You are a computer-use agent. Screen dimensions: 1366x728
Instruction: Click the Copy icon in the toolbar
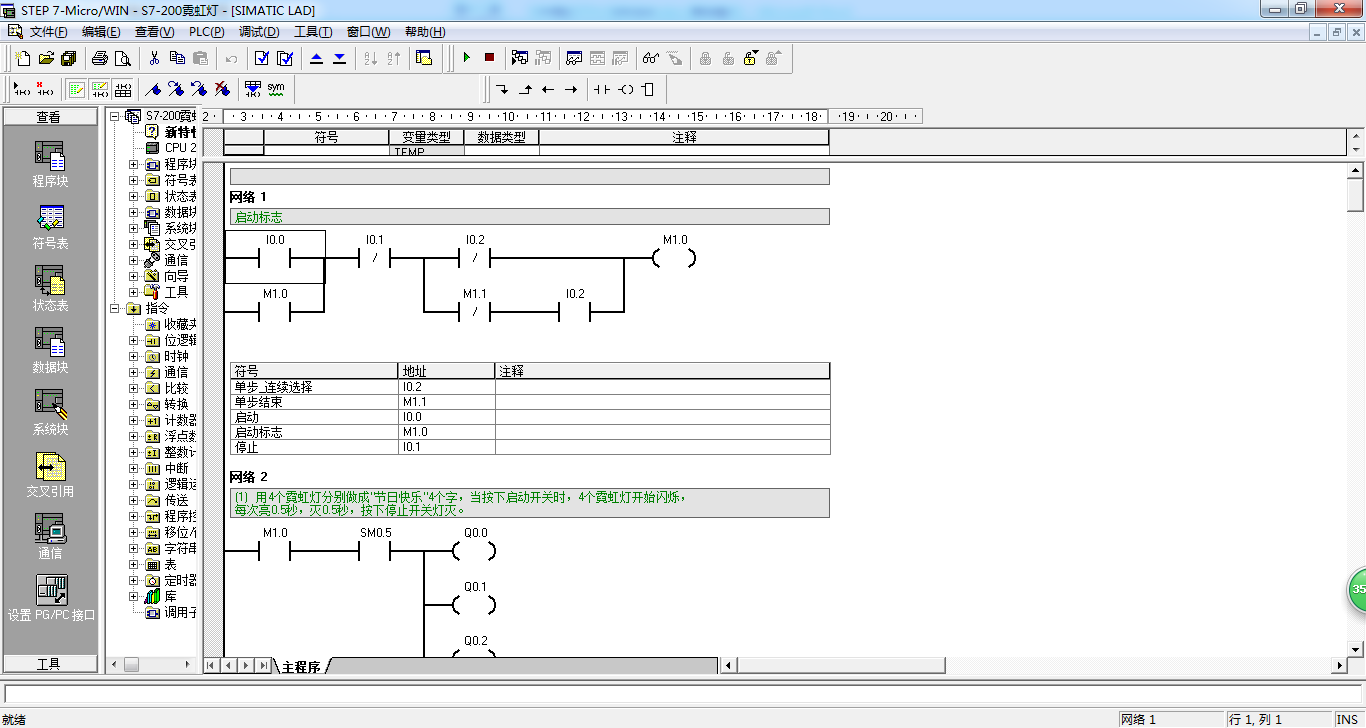177,58
